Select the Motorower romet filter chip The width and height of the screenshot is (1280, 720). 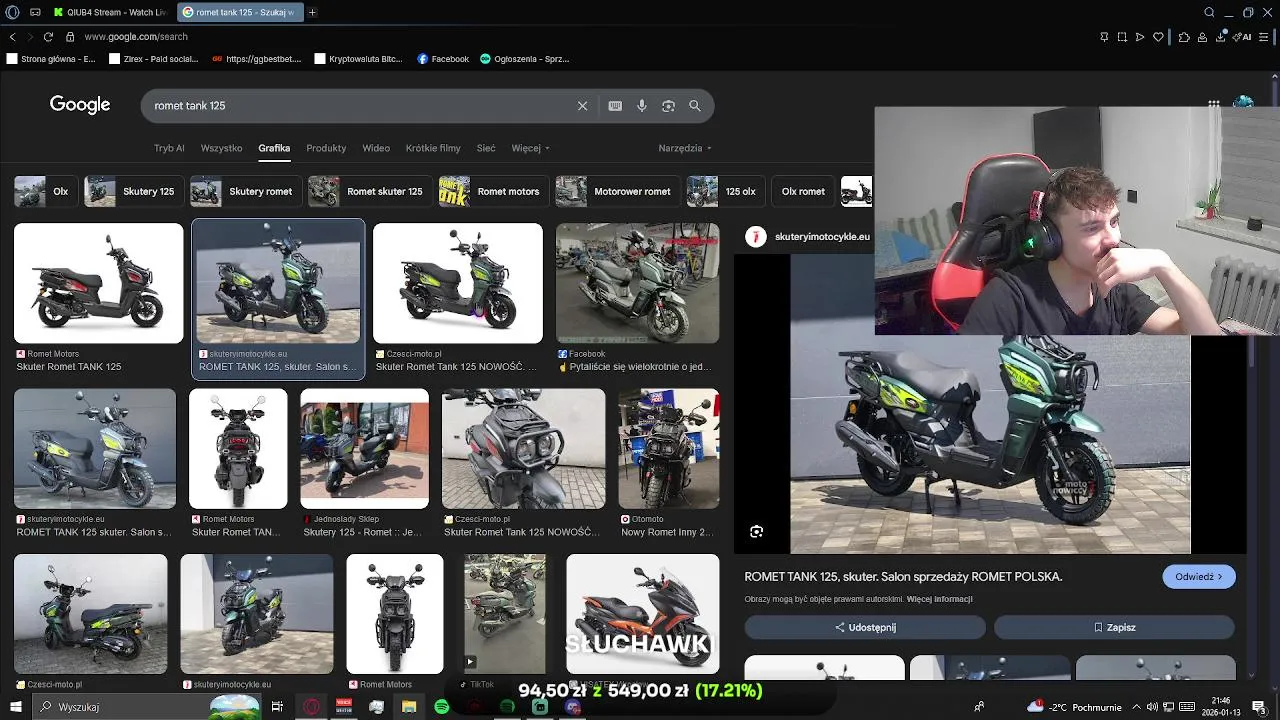tap(616, 191)
